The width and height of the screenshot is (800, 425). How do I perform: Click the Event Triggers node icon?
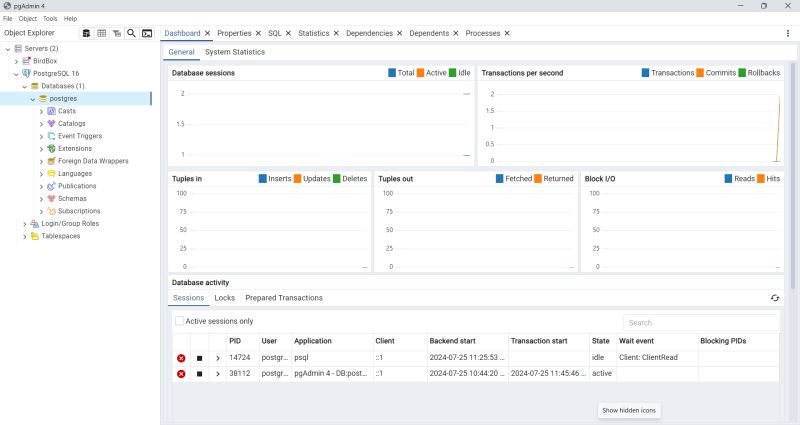52,136
